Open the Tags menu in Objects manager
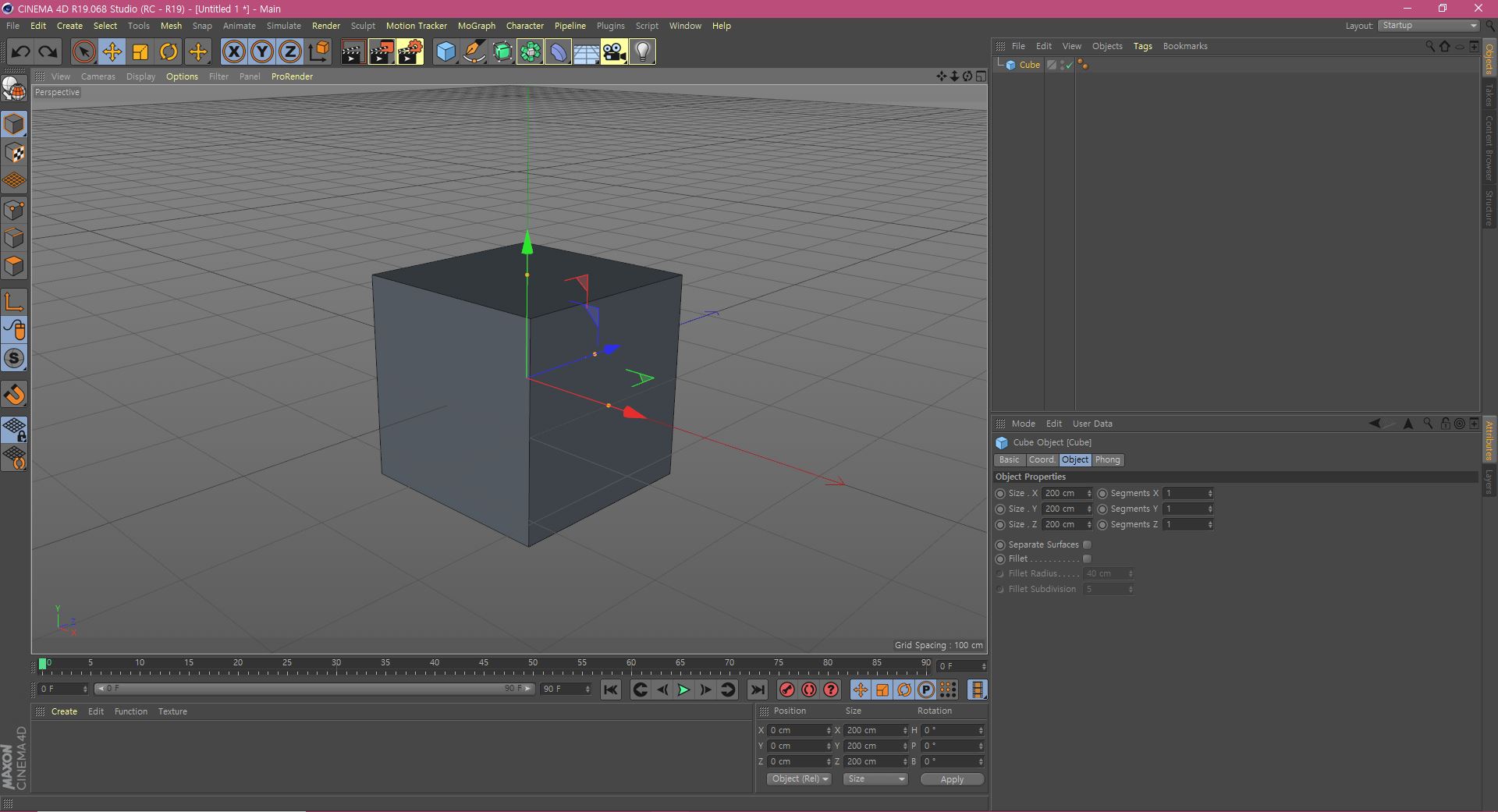 coord(1142,46)
